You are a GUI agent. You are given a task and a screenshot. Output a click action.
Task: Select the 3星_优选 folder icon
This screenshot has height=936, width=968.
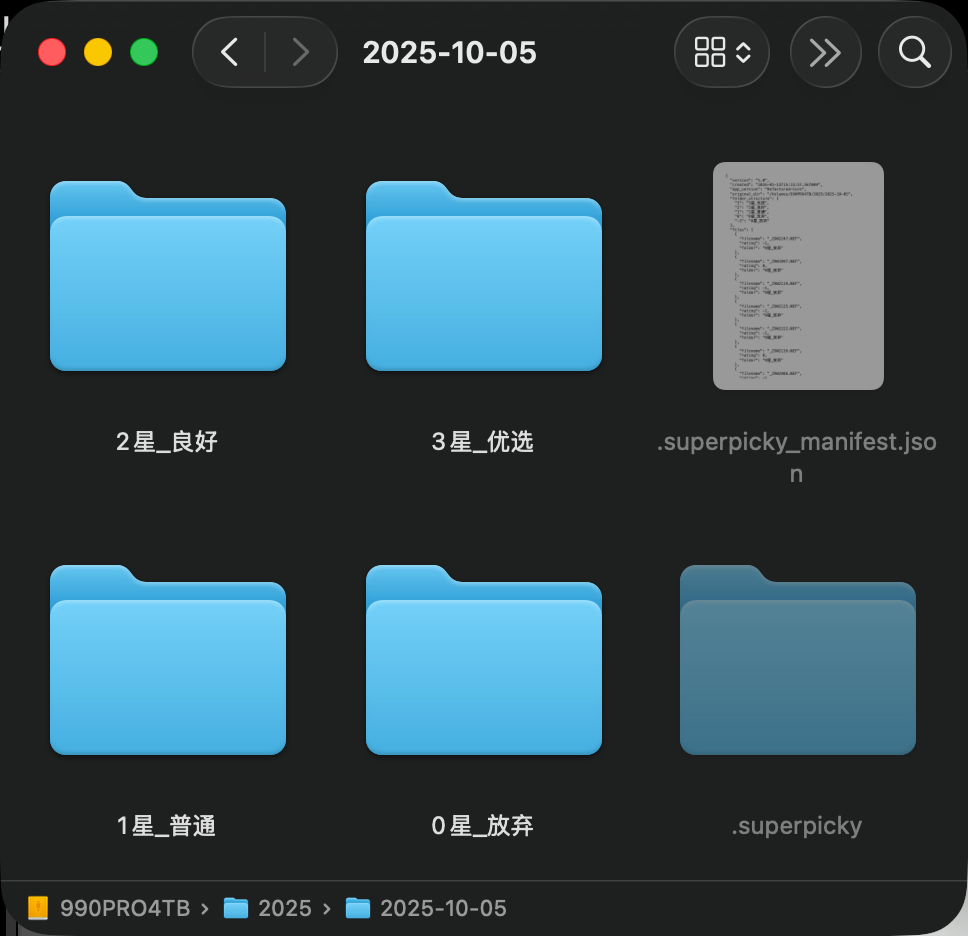coord(484,277)
